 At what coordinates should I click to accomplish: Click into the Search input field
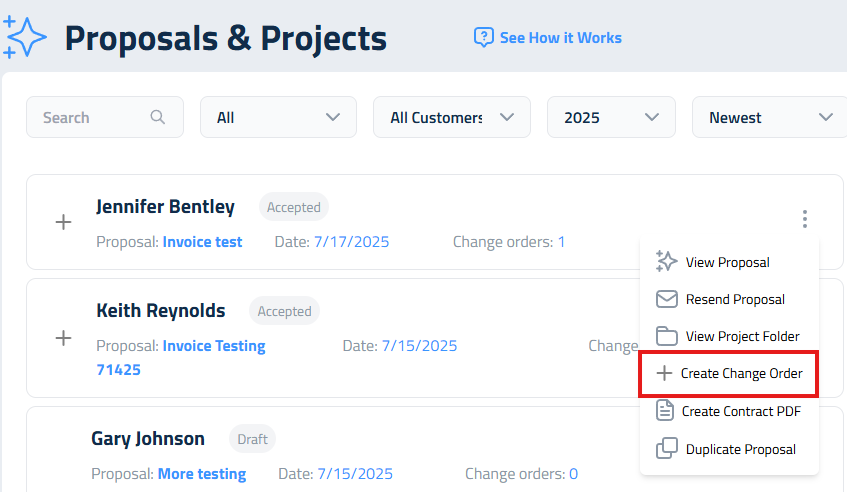tap(92, 117)
